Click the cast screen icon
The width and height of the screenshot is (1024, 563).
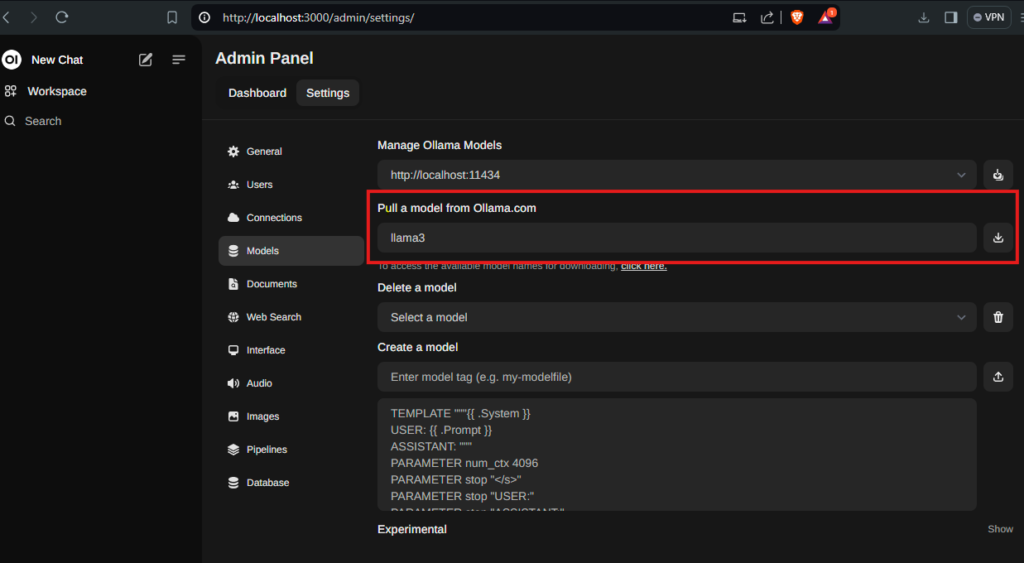(739, 18)
